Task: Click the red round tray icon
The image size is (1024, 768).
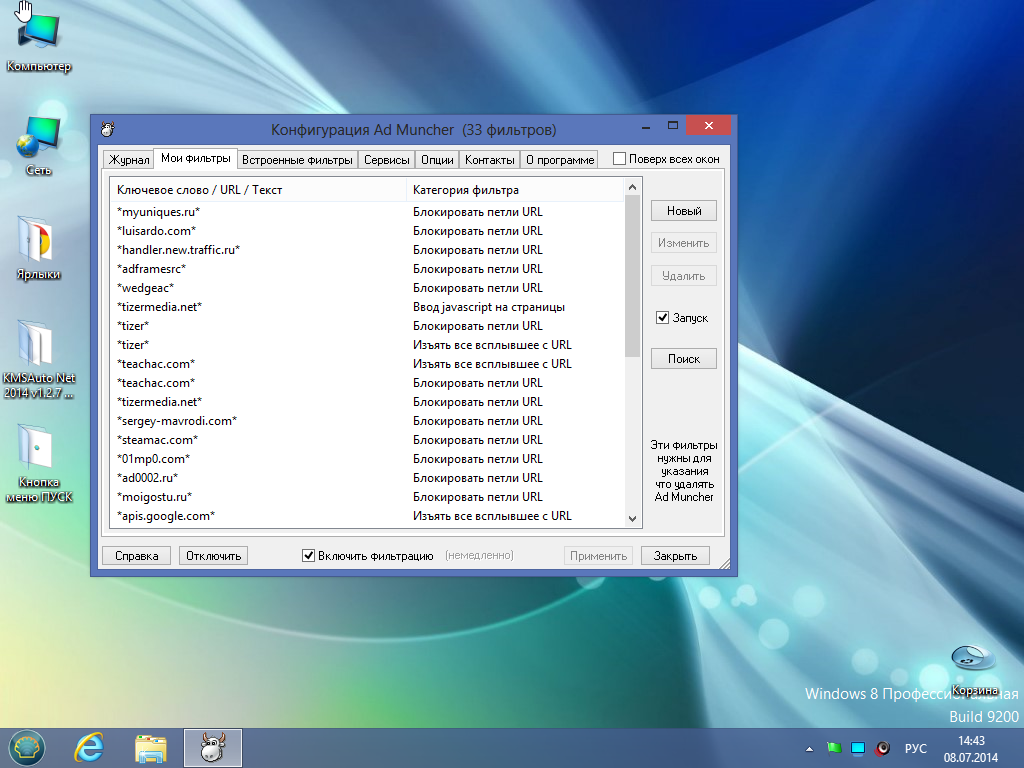Action: click(x=882, y=748)
